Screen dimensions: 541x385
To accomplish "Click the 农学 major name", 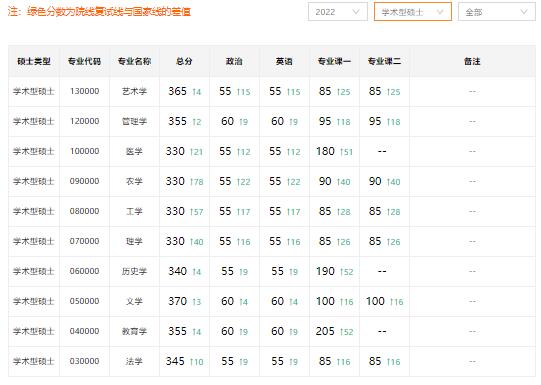I will pyautogui.click(x=134, y=181).
